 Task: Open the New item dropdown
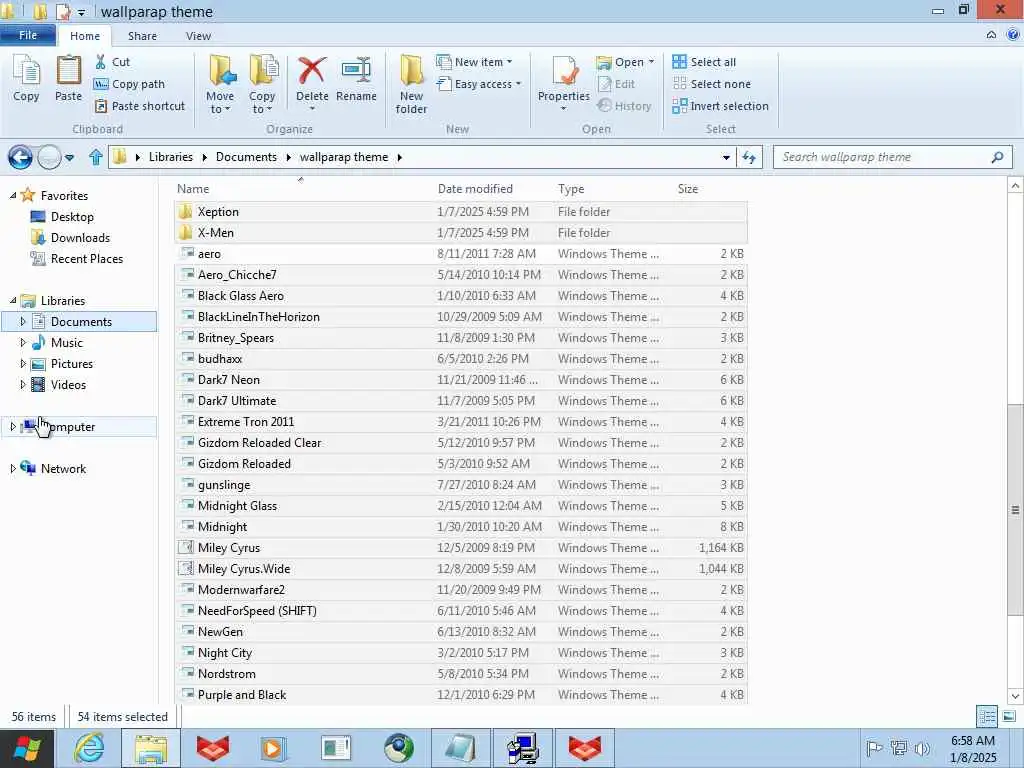pyautogui.click(x=474, y=62)
